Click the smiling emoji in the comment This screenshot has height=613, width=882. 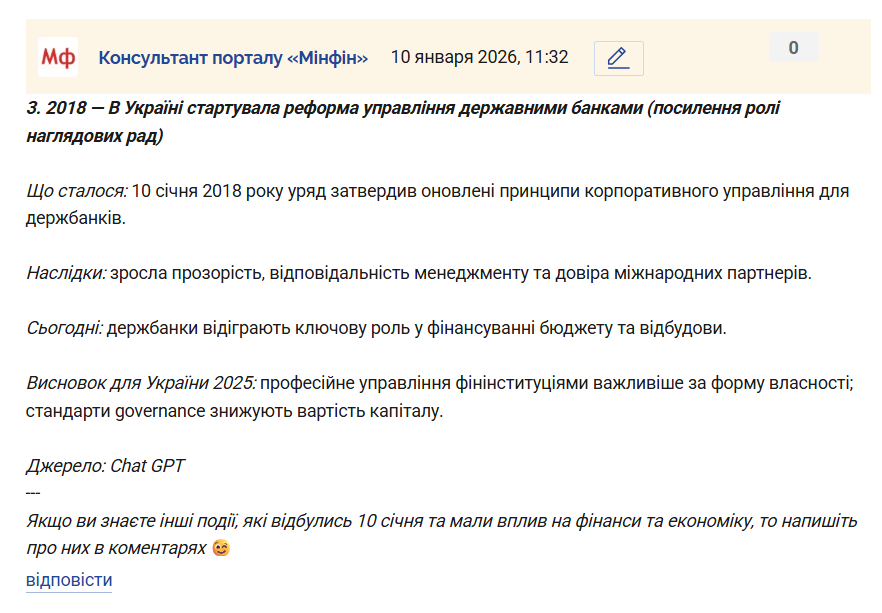222,549
